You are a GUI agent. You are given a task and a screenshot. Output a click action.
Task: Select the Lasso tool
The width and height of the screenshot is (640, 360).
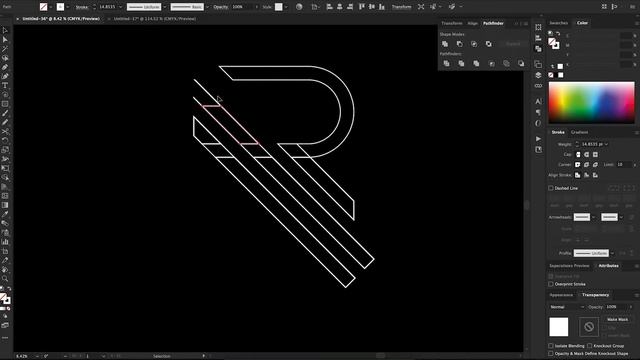[x=5, y=58]
